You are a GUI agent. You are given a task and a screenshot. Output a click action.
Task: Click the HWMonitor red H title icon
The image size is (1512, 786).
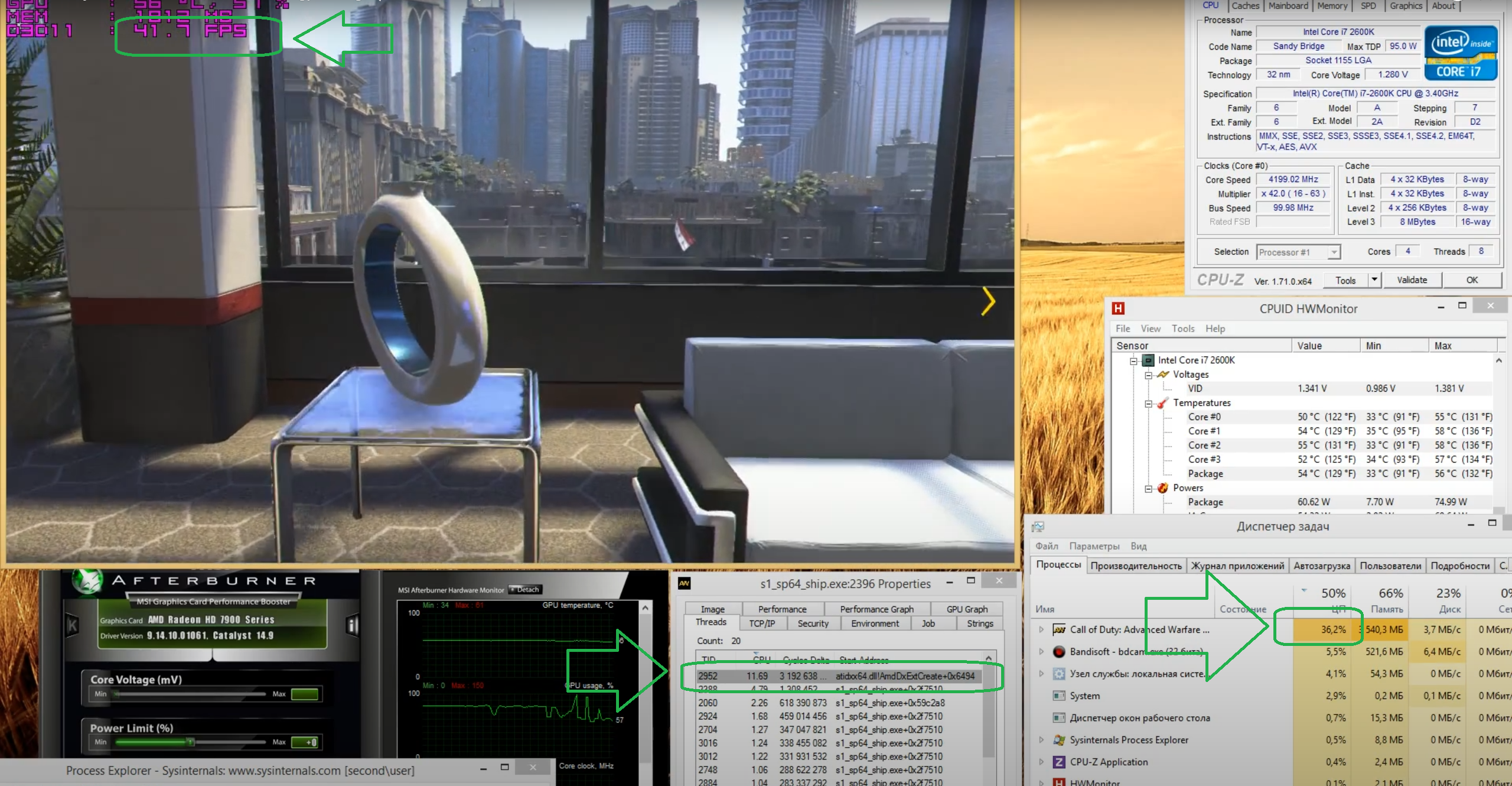[x=1118, y=308]
